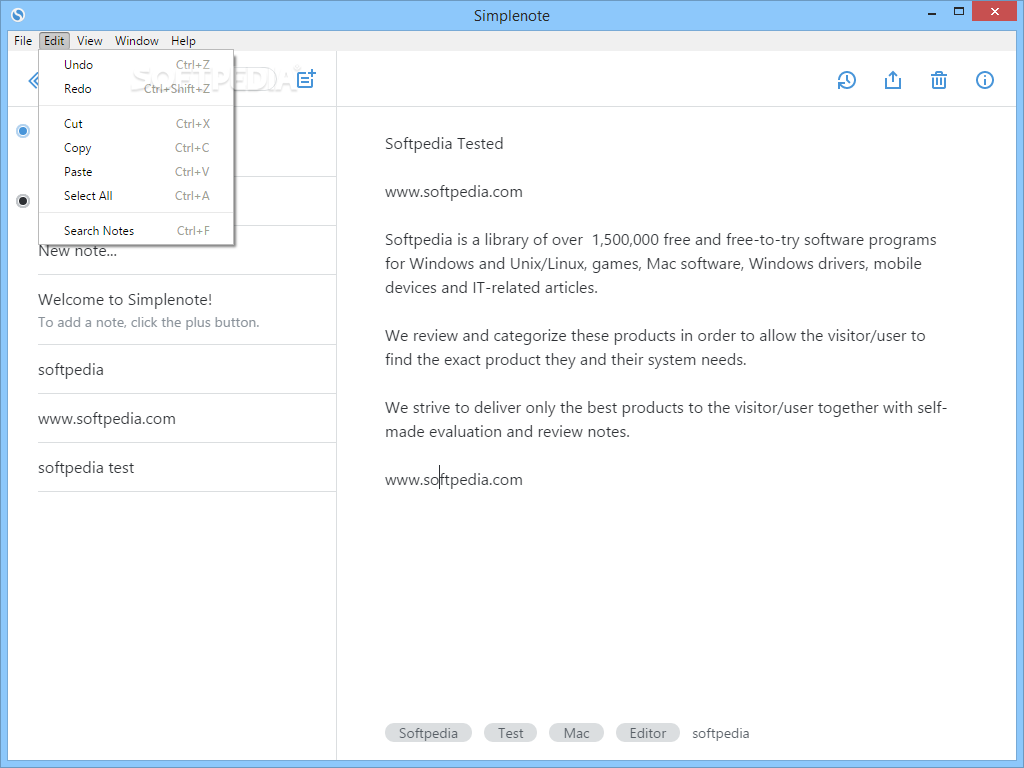Click the last 'www.softpedia.com' line in editor
Screen dimensions: 1024x768
(x=454, y=479)
